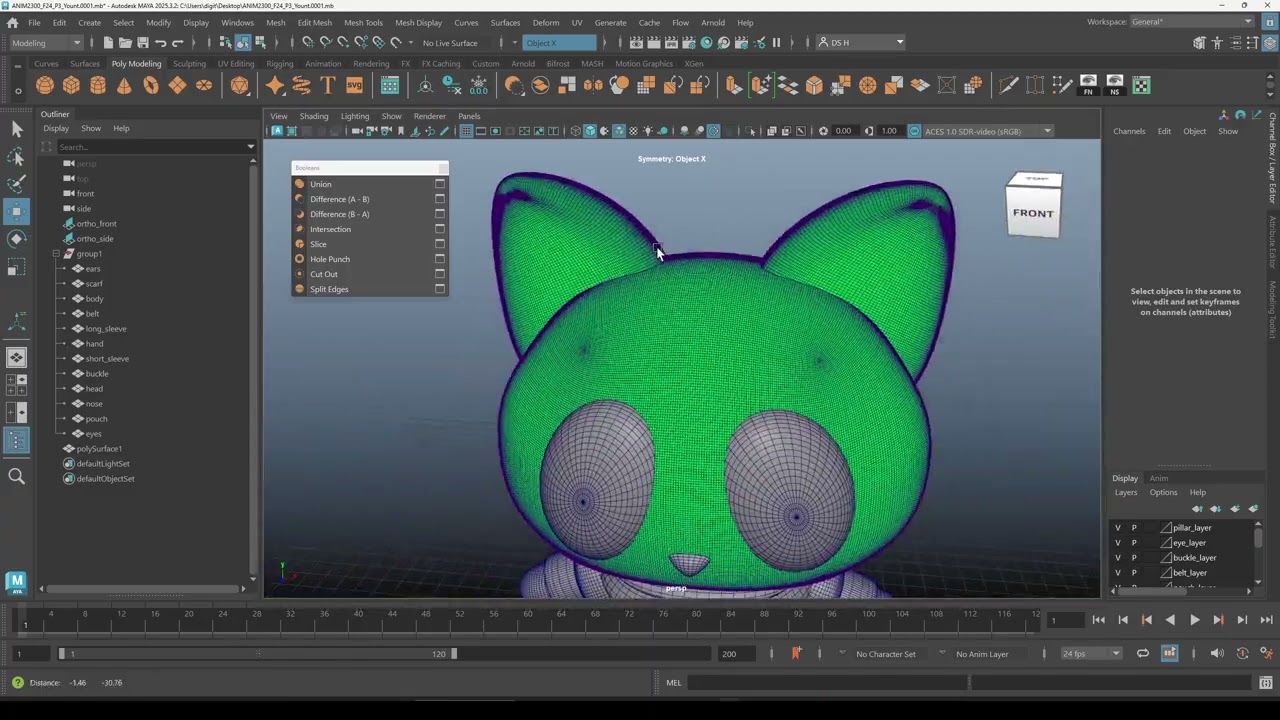The image size is (1280, 720).
Task: Open the Mesh Tools menu
Action: pos(363,22)
